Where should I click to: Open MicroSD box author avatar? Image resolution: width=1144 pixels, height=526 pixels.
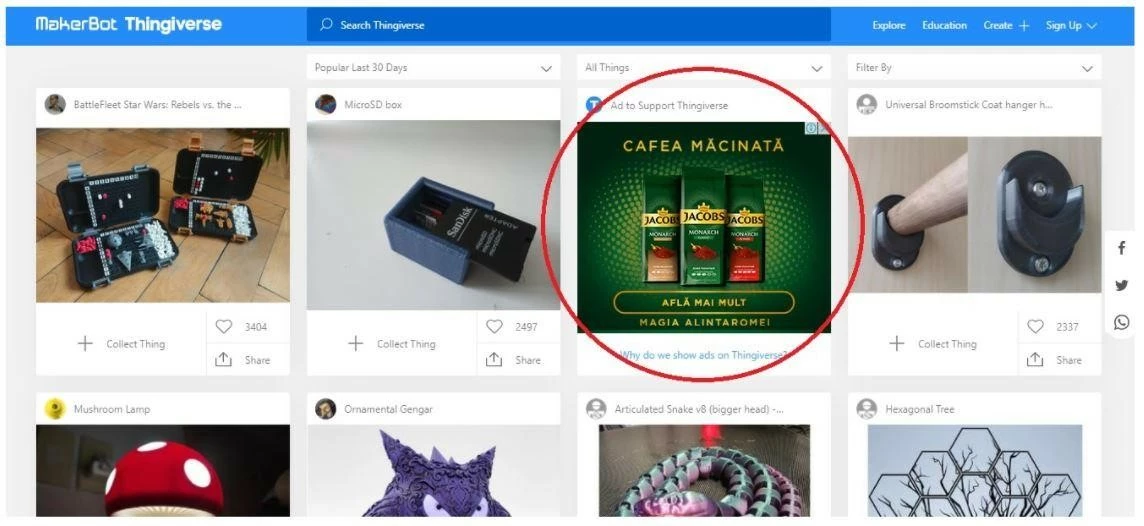click(325, 104)
